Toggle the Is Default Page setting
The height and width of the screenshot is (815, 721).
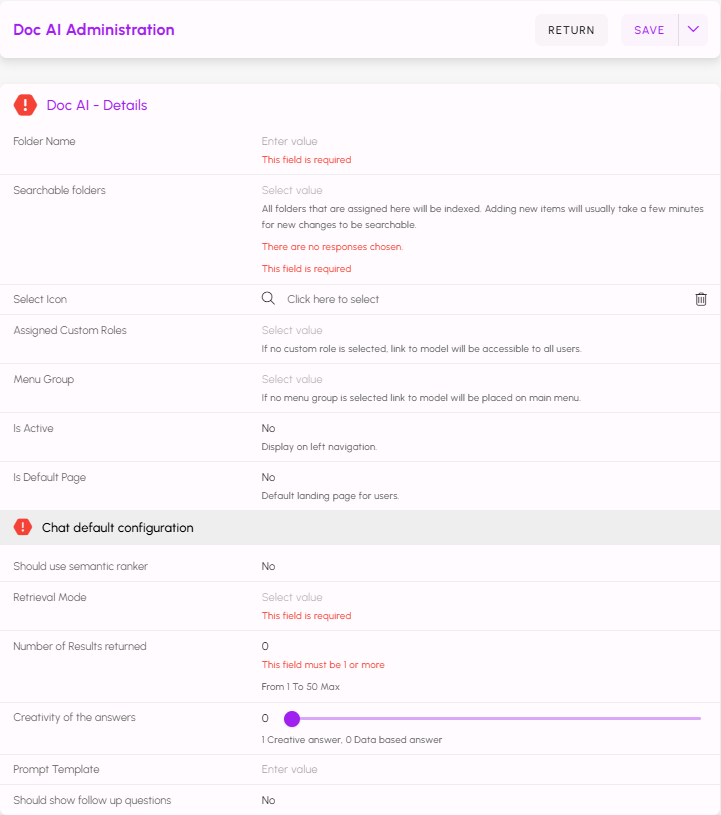269,477
